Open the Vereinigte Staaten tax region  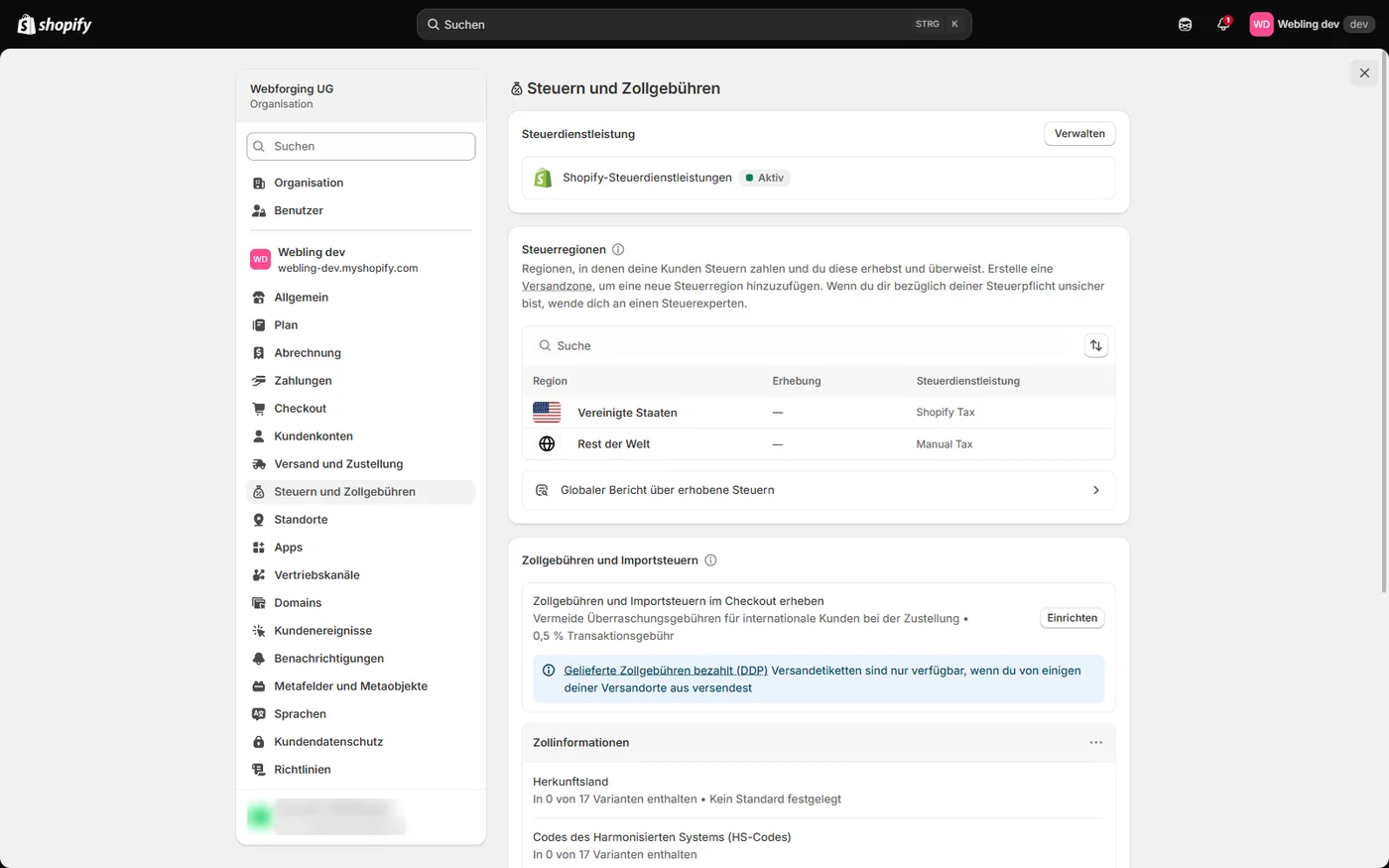click(x=819, y=413)
